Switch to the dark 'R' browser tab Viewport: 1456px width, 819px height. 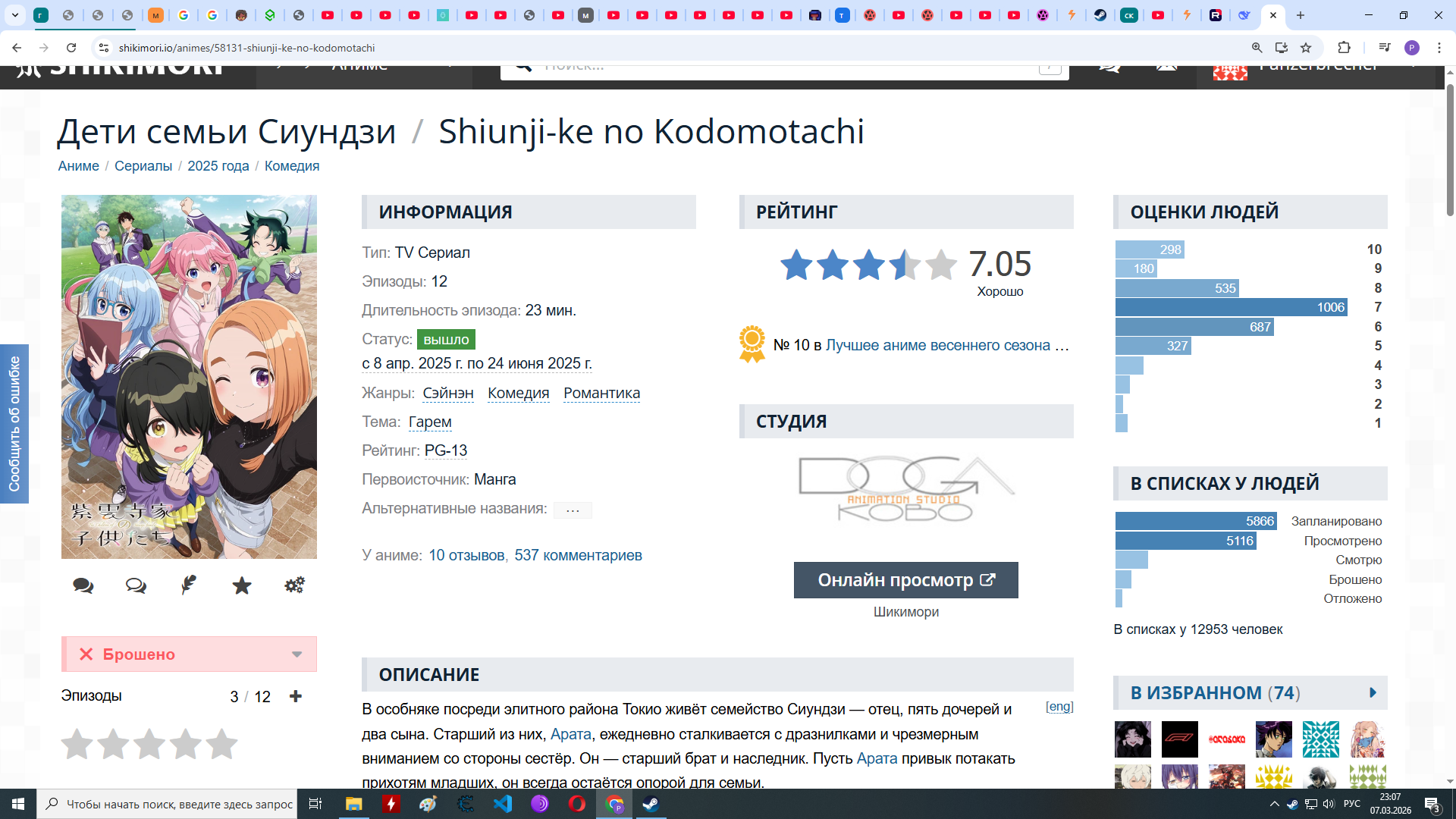1216,15
